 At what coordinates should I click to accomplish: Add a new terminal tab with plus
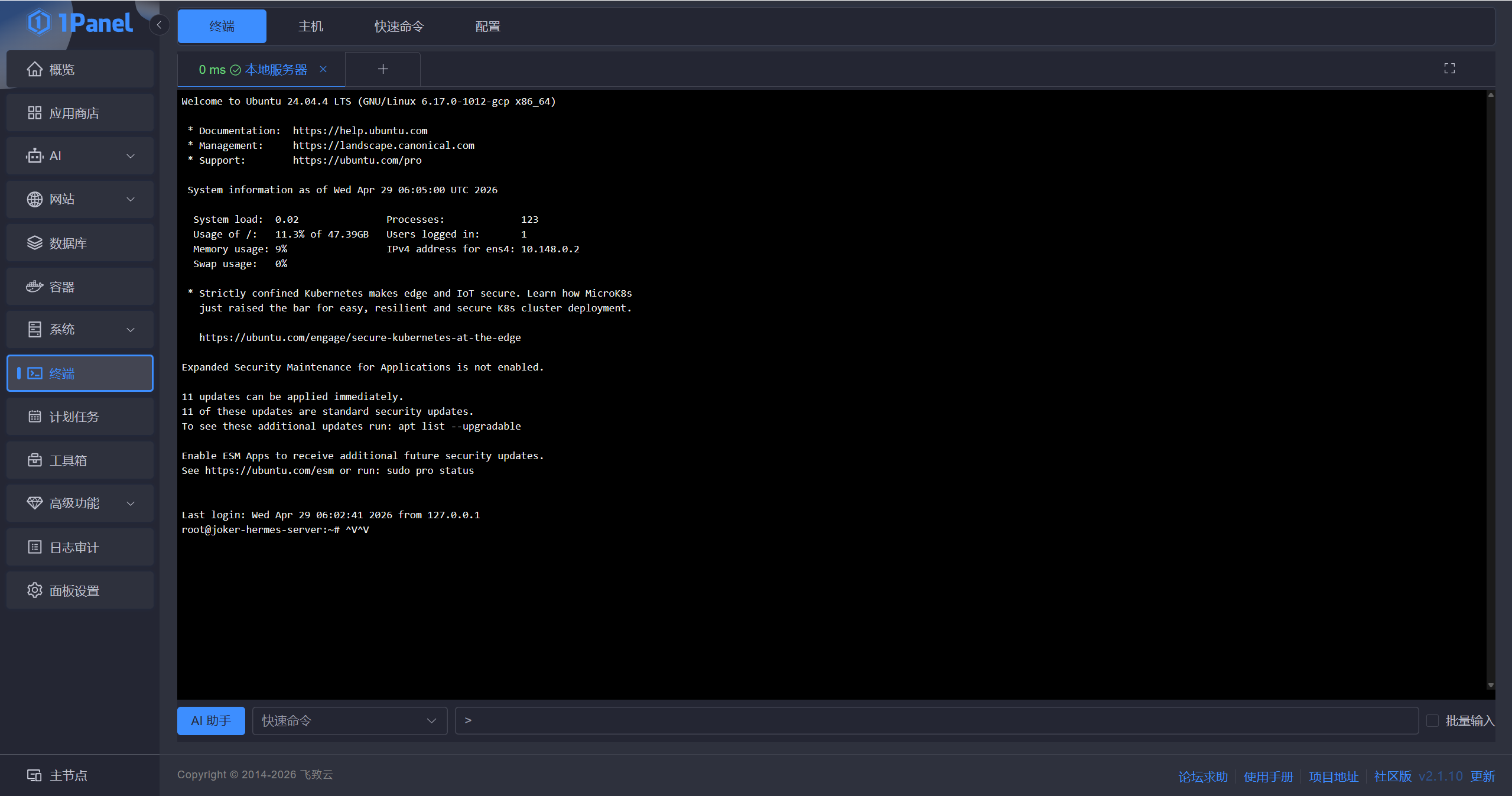click(383, 69)
